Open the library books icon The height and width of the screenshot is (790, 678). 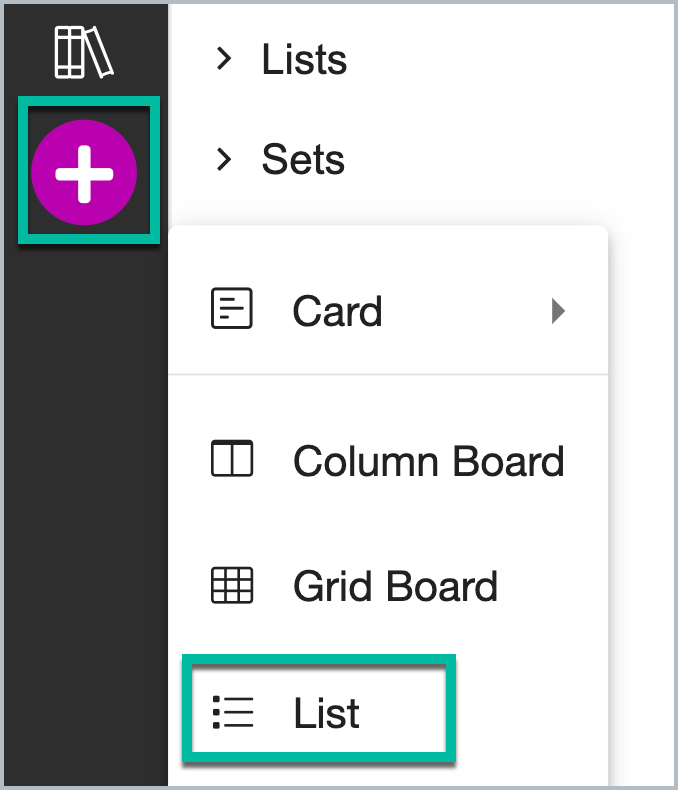(84, 52)
